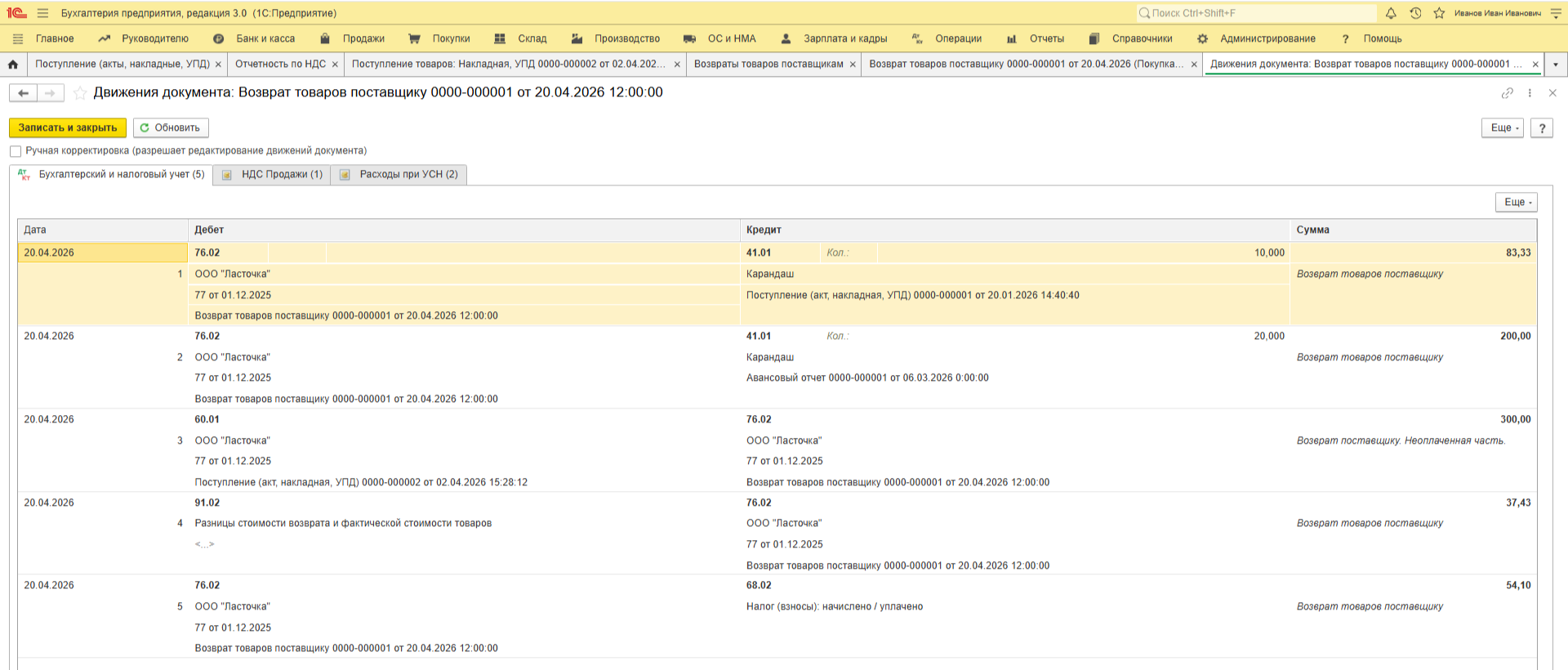Open main hamburger menu icon
Viewport: 1568px width, 670px height.
point(43,13)
